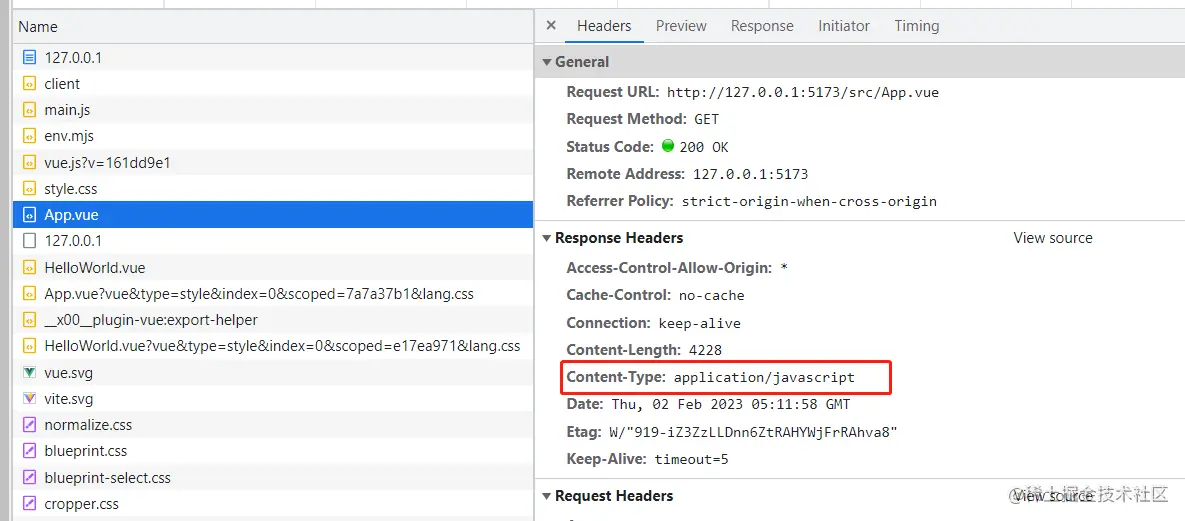Image resolution: width=1185 pixels, height=521 pixels.
Task: Click the script icon next to client
Action: coord(29,84)
